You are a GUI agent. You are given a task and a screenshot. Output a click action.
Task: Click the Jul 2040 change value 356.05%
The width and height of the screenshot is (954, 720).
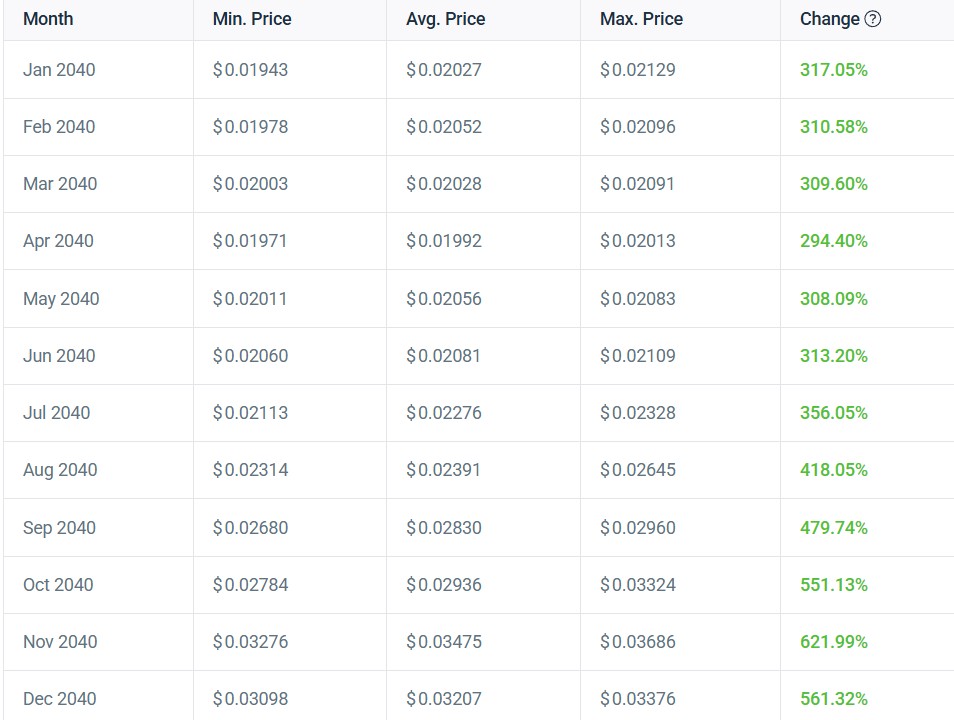click(x=833, y=413)
